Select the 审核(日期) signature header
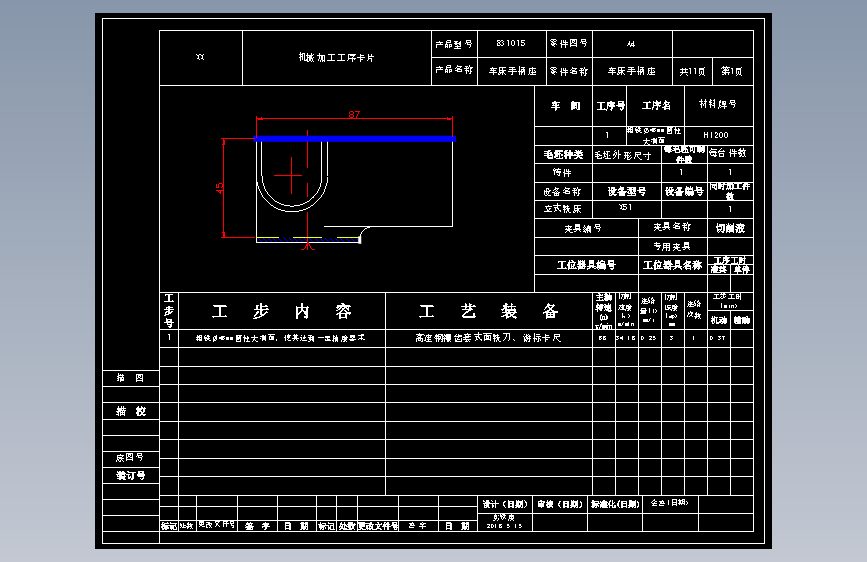Screen dimensions: 867x562 (560, 504)
